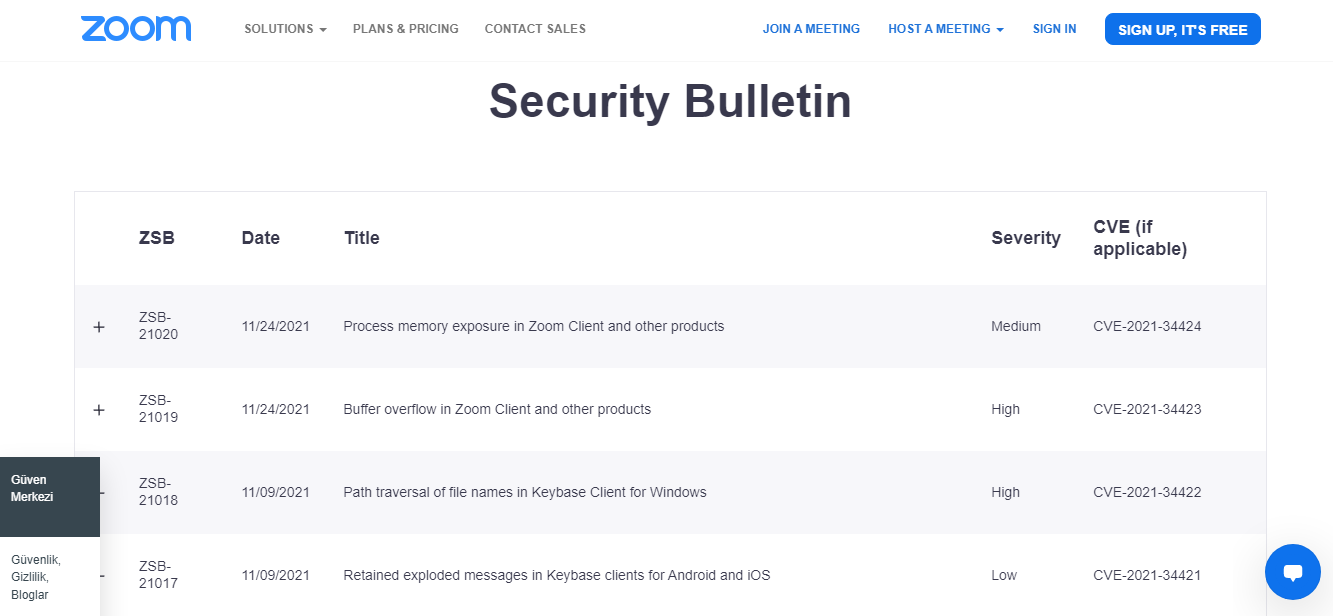
Task: Click the Medium severity cell
Action: (x=1016, y=326)
